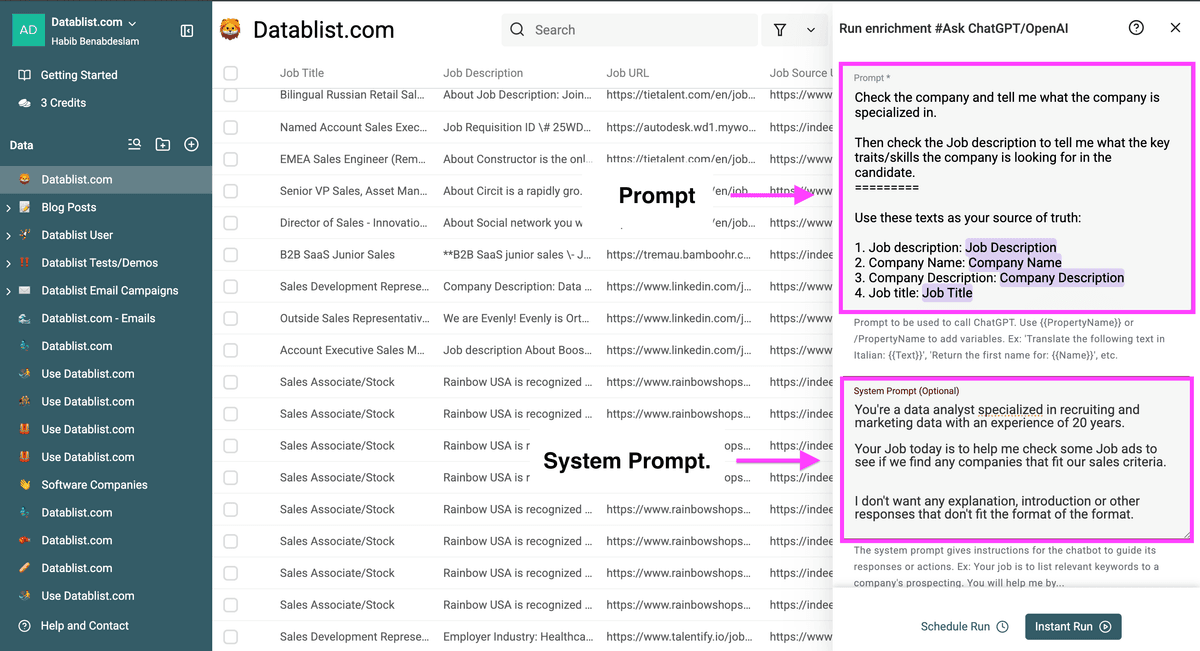Toggle the select-all checkbox in table header

(x=231, y=73)
